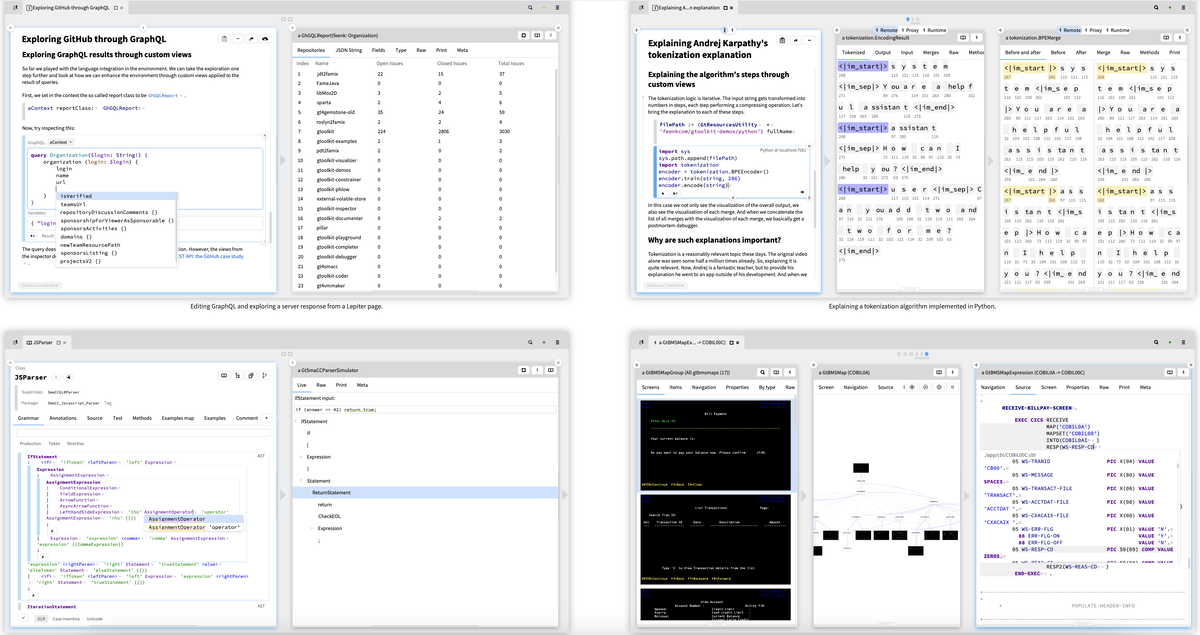Select Token filter in grammar view

[x=54, y=442]
